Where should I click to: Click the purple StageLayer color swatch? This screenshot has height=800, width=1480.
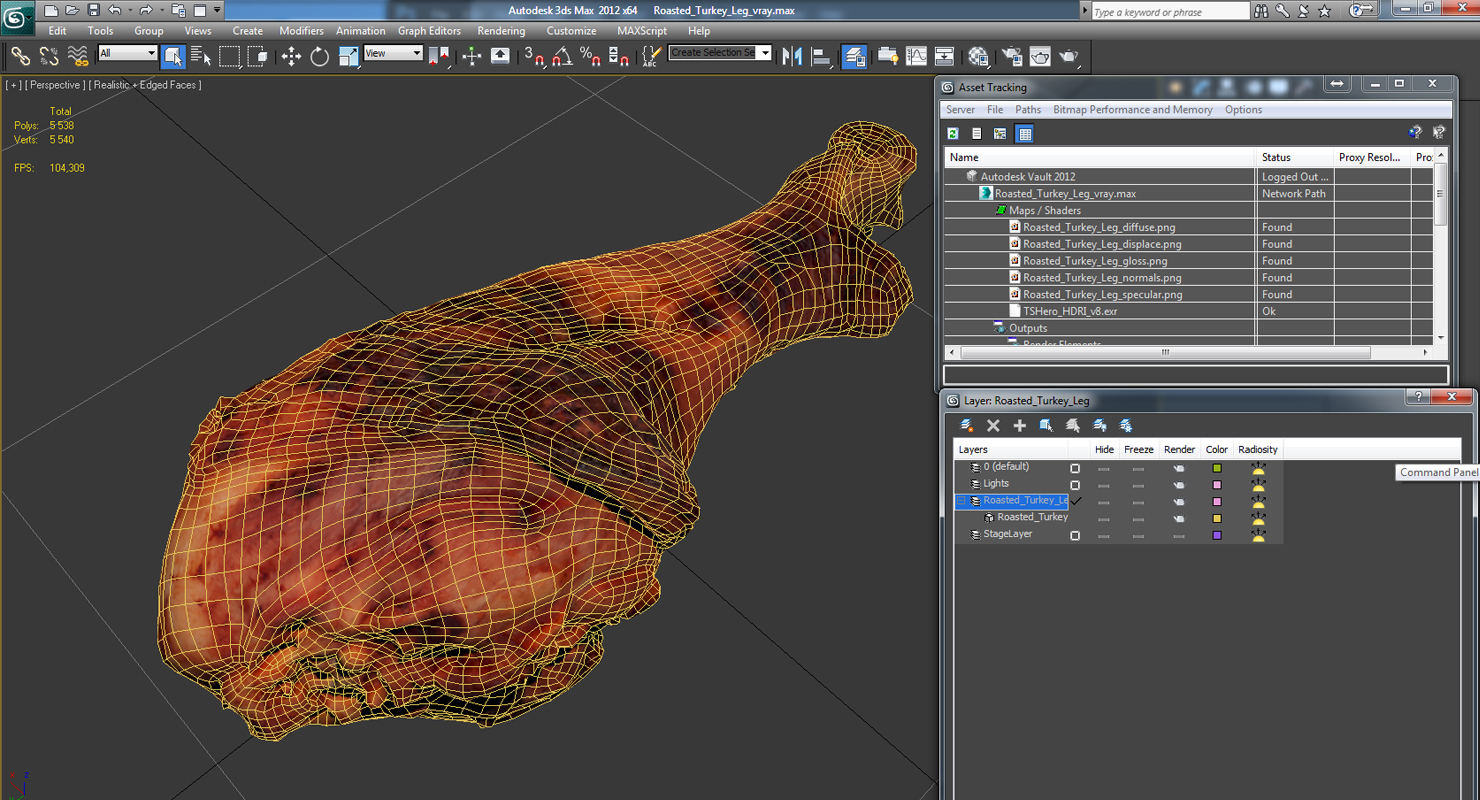click(x=1217, y=535)
